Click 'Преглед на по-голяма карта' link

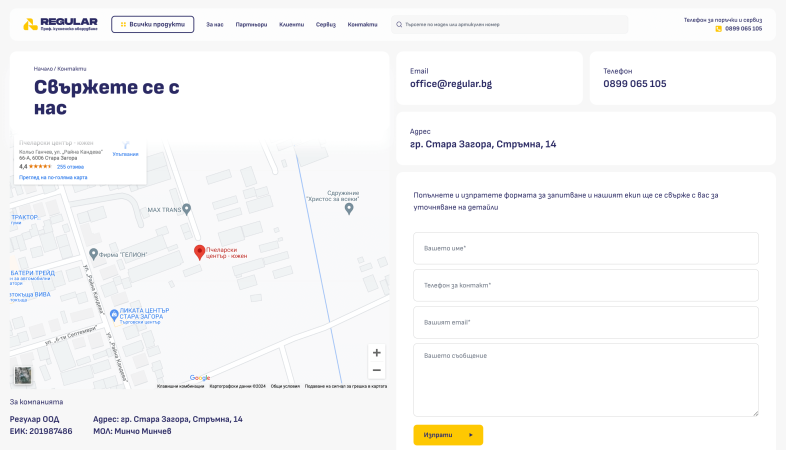click(53, 177)
